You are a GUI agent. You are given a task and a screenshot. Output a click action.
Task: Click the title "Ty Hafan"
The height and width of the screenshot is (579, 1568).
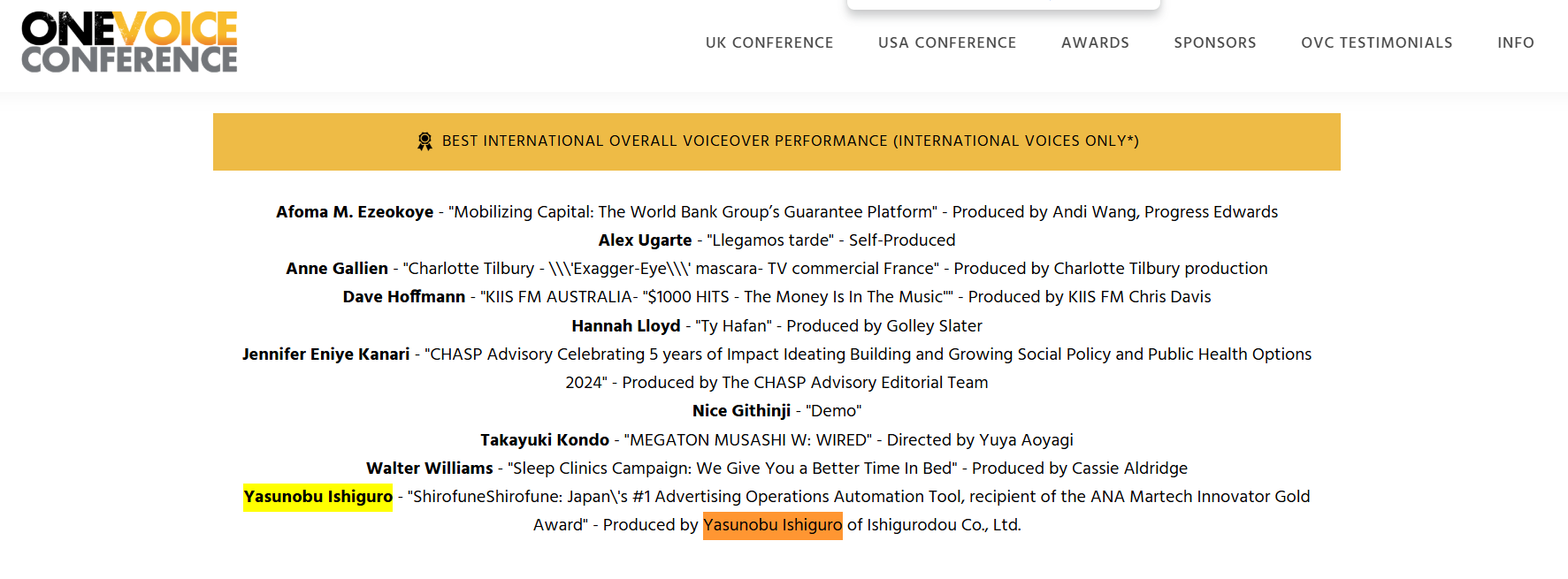point(733,326)
